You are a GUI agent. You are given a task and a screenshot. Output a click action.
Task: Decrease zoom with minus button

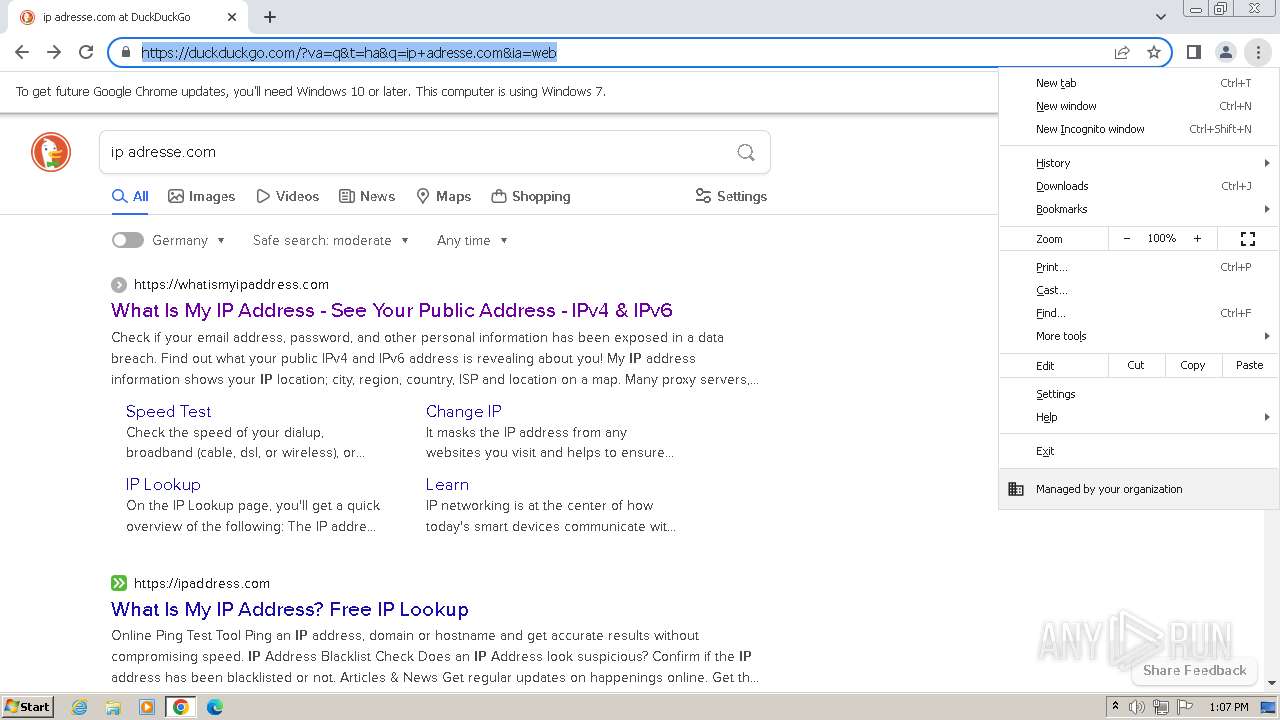(x=1127, y=239)
